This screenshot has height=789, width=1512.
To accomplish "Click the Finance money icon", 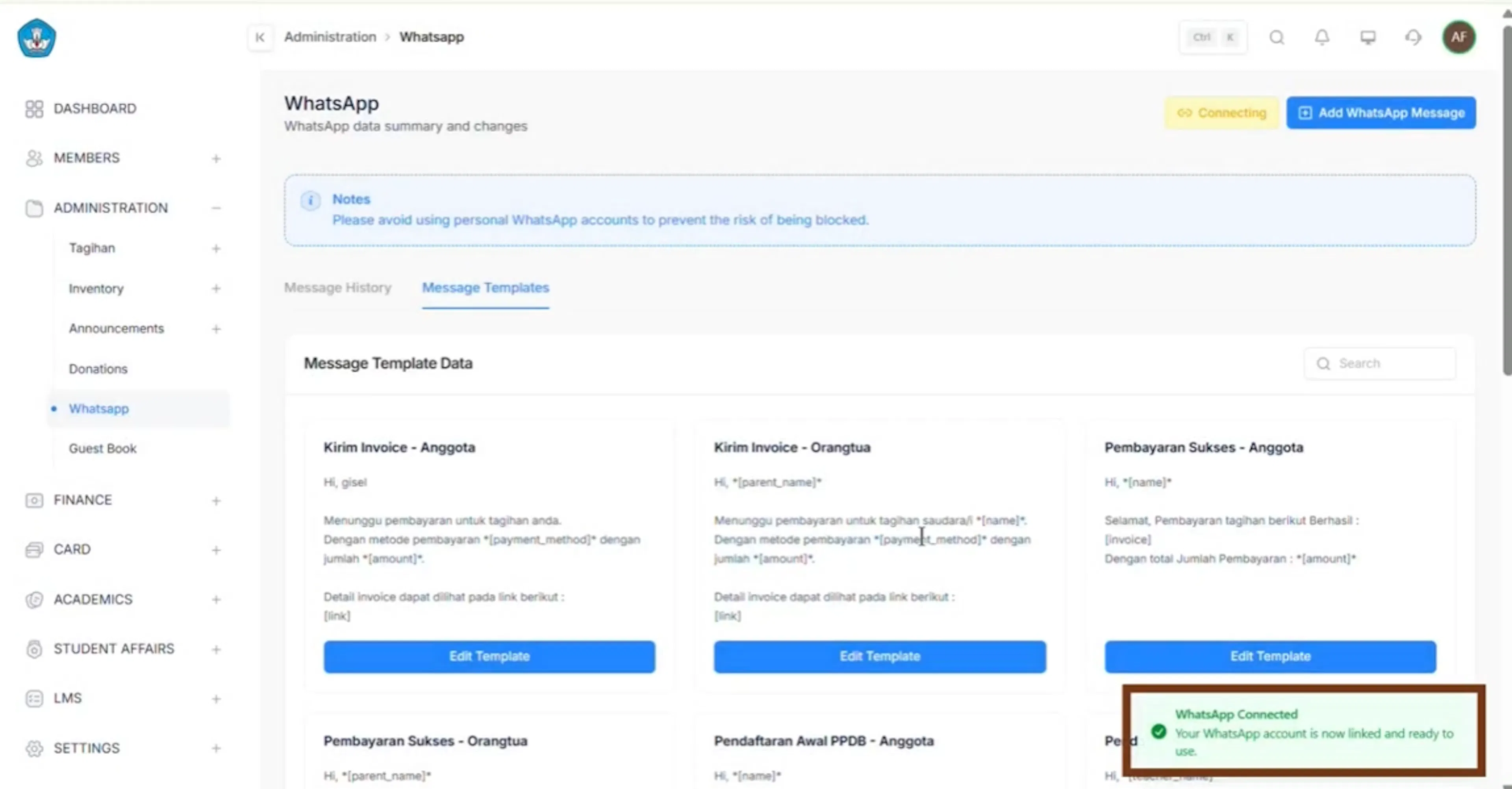I will coord(34,500).
